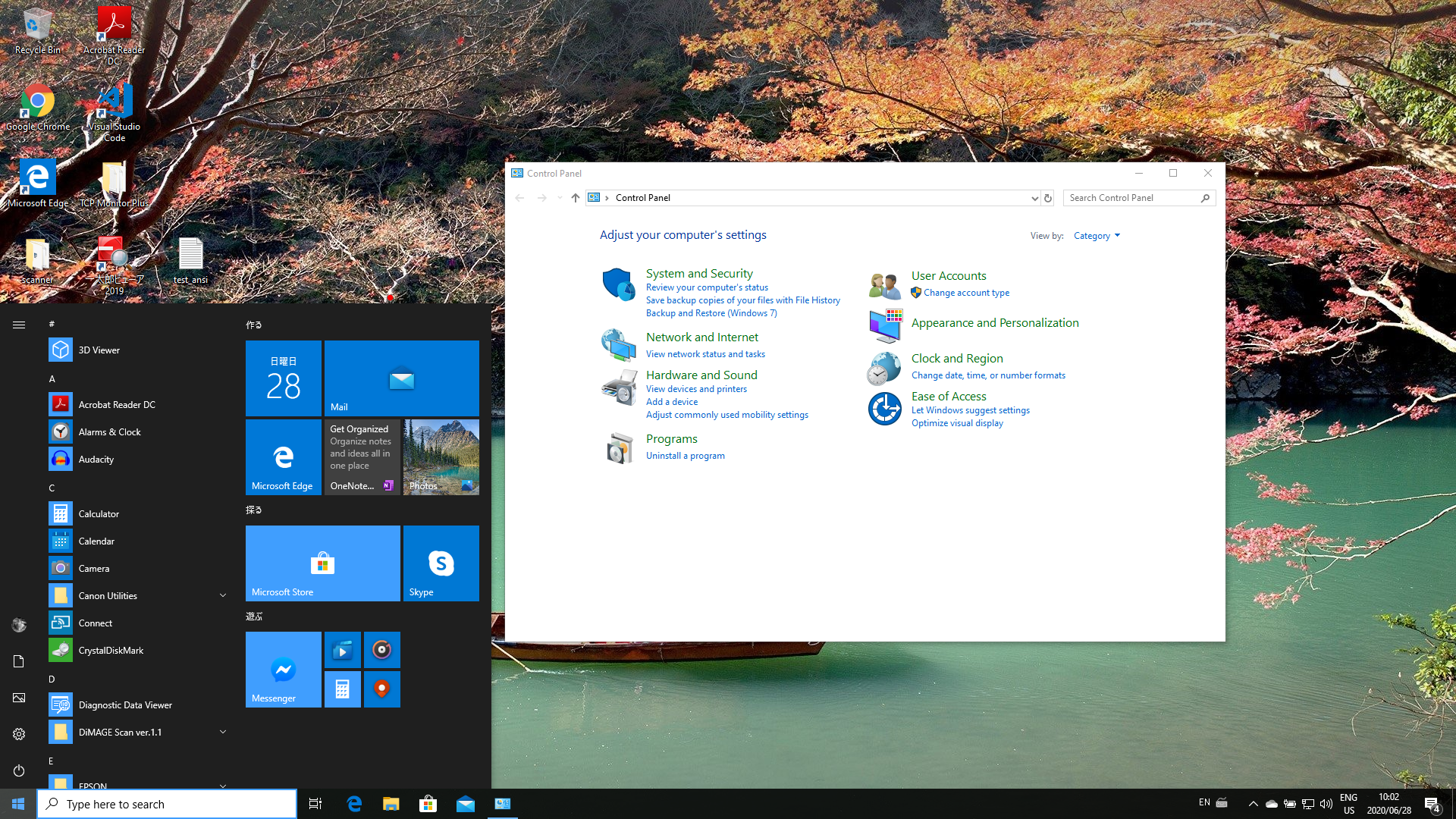Viewport: 1456px width, 819px height.
Task: Click Change account type link
Action: tap(966, 293)
